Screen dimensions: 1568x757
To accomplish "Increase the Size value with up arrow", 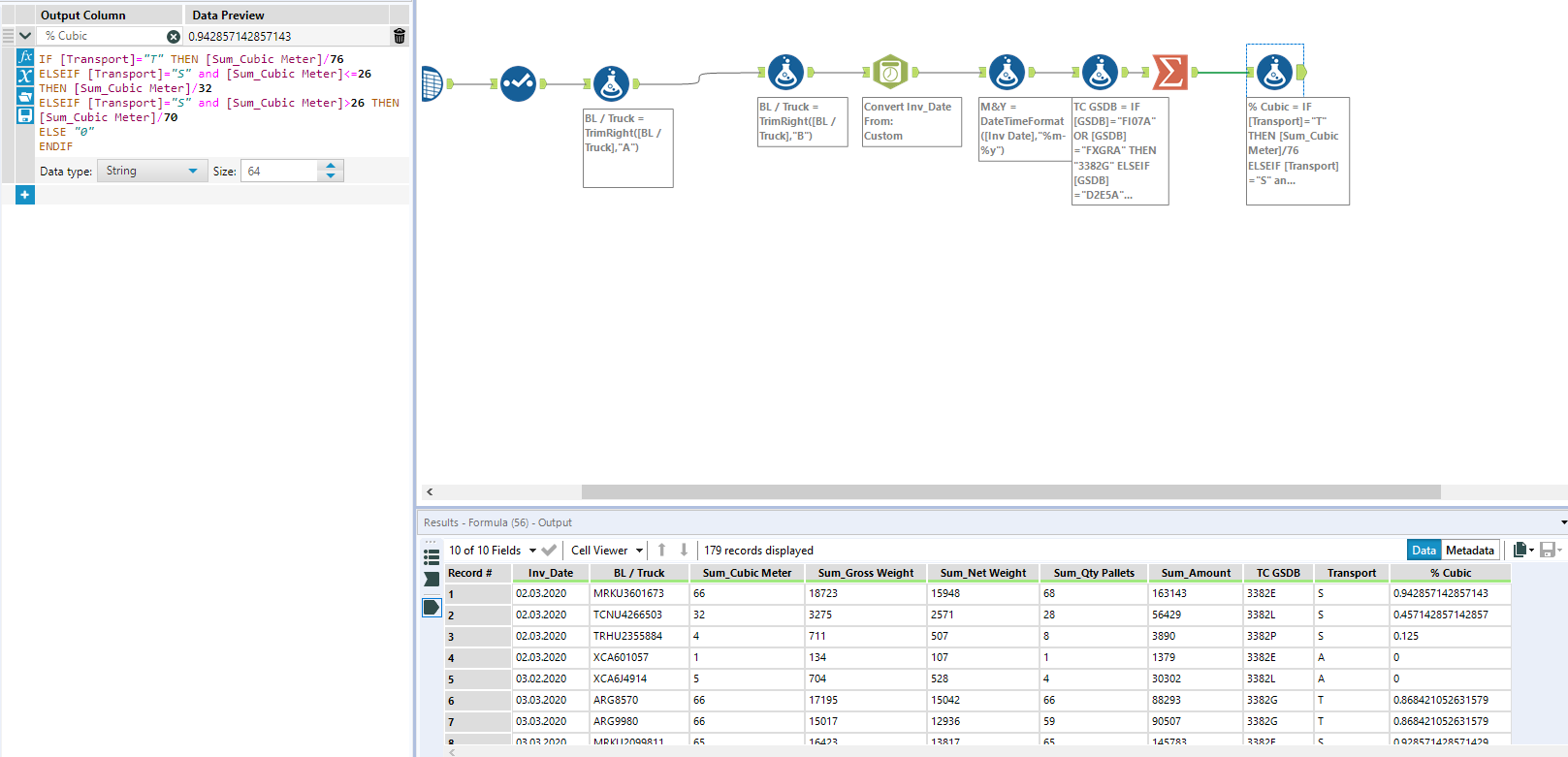I will pos(331,166).
